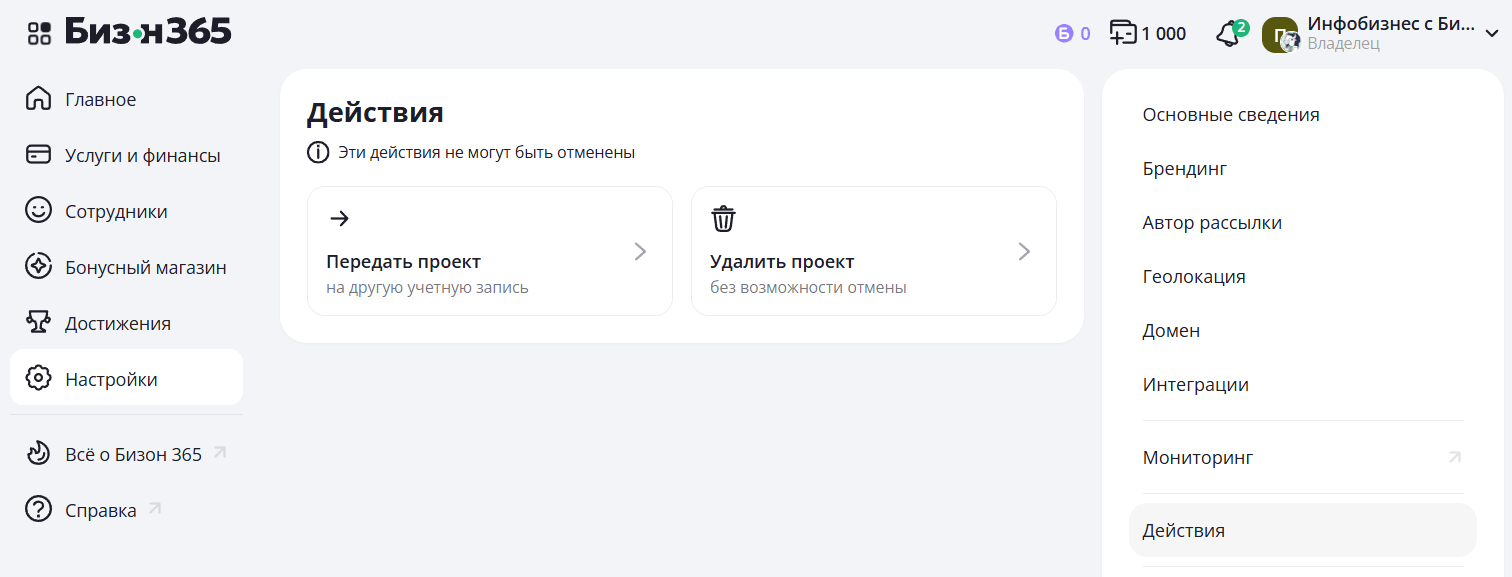Click the arrow icon on Передать проект card
Screen dimensions: 1512x577
click(339, 219)
